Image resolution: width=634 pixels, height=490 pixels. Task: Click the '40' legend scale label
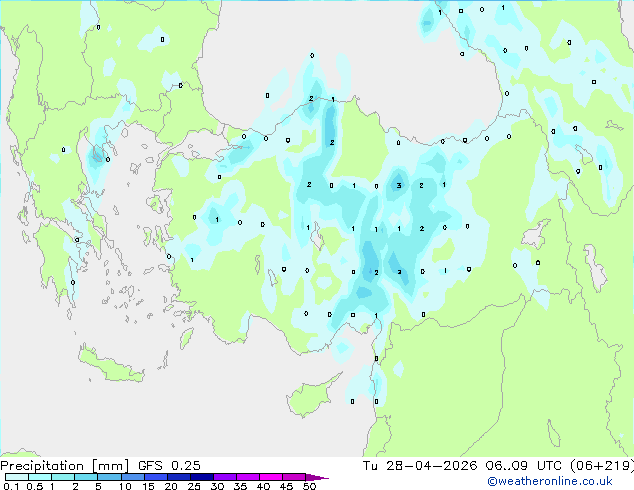click(263, 486)
